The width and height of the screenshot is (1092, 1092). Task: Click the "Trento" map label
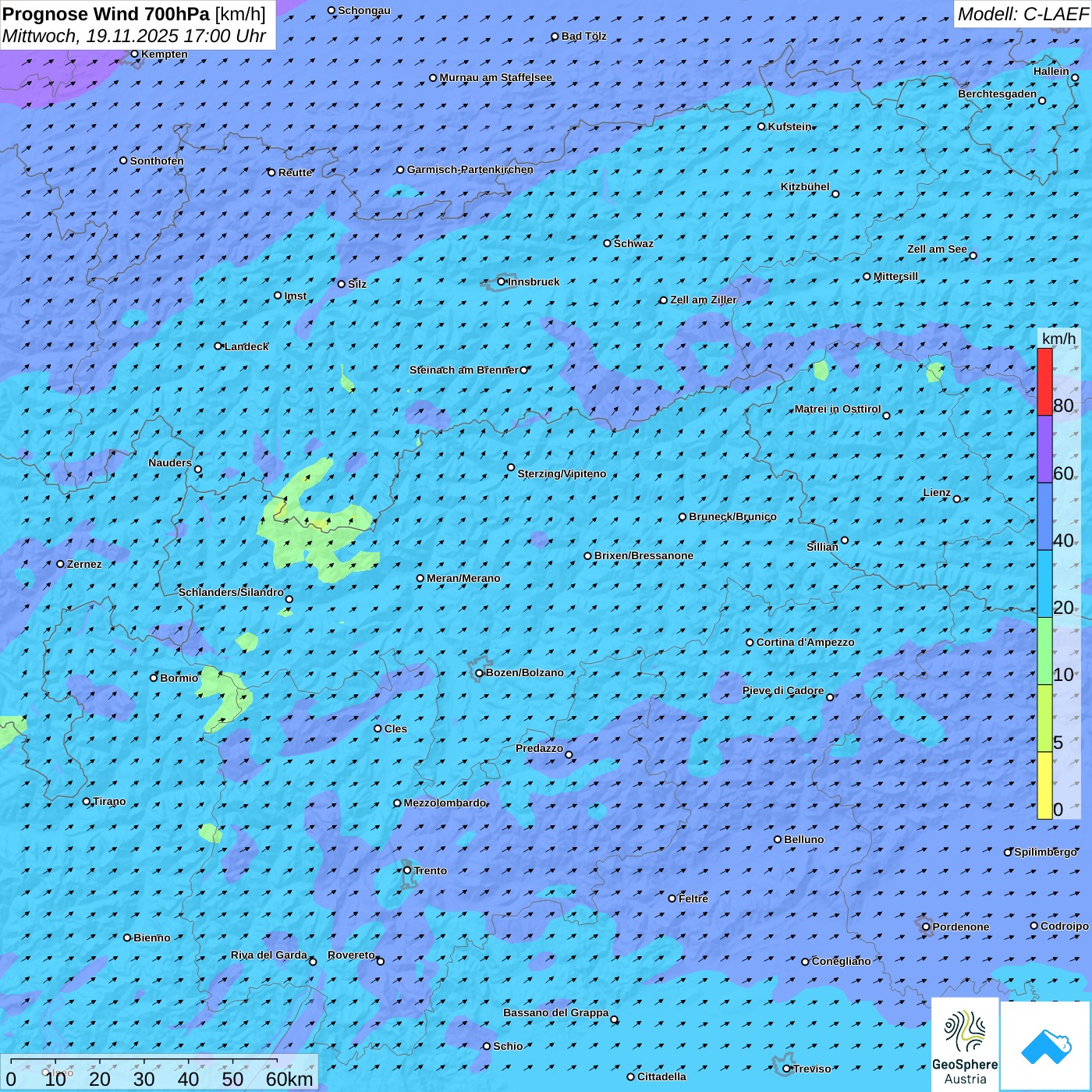point(431,870)
